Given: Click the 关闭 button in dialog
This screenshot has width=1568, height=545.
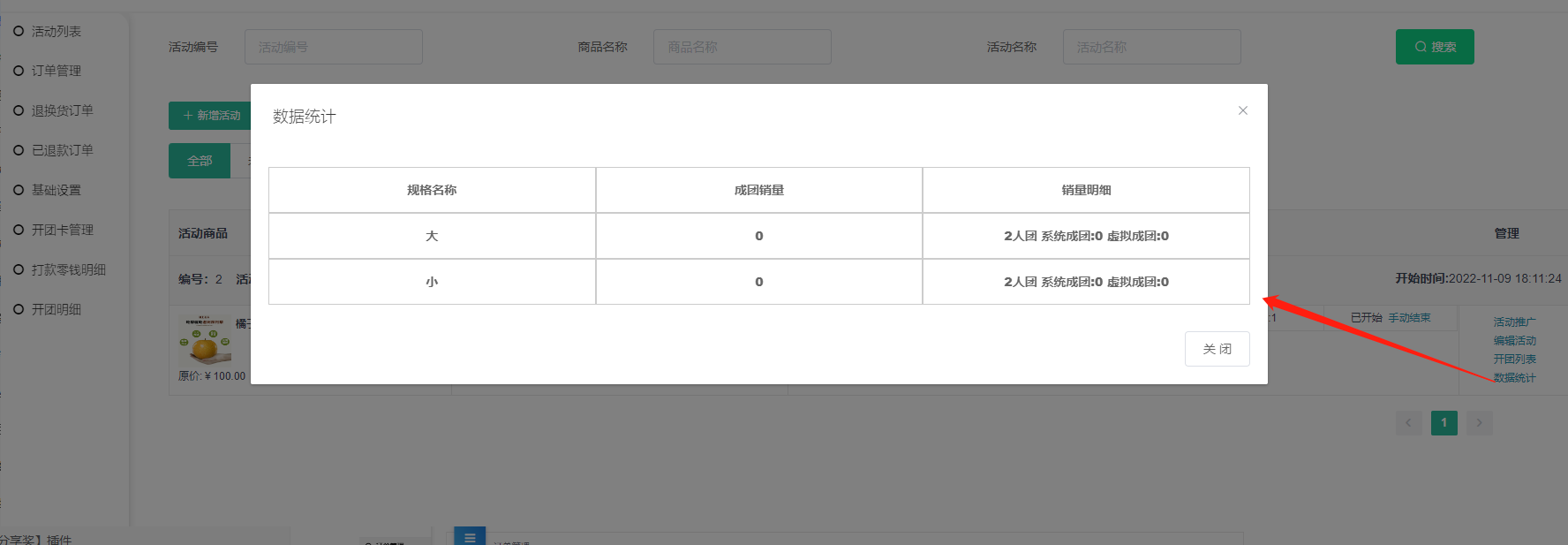Looking at the screenshot, I should click(1217, 349).
